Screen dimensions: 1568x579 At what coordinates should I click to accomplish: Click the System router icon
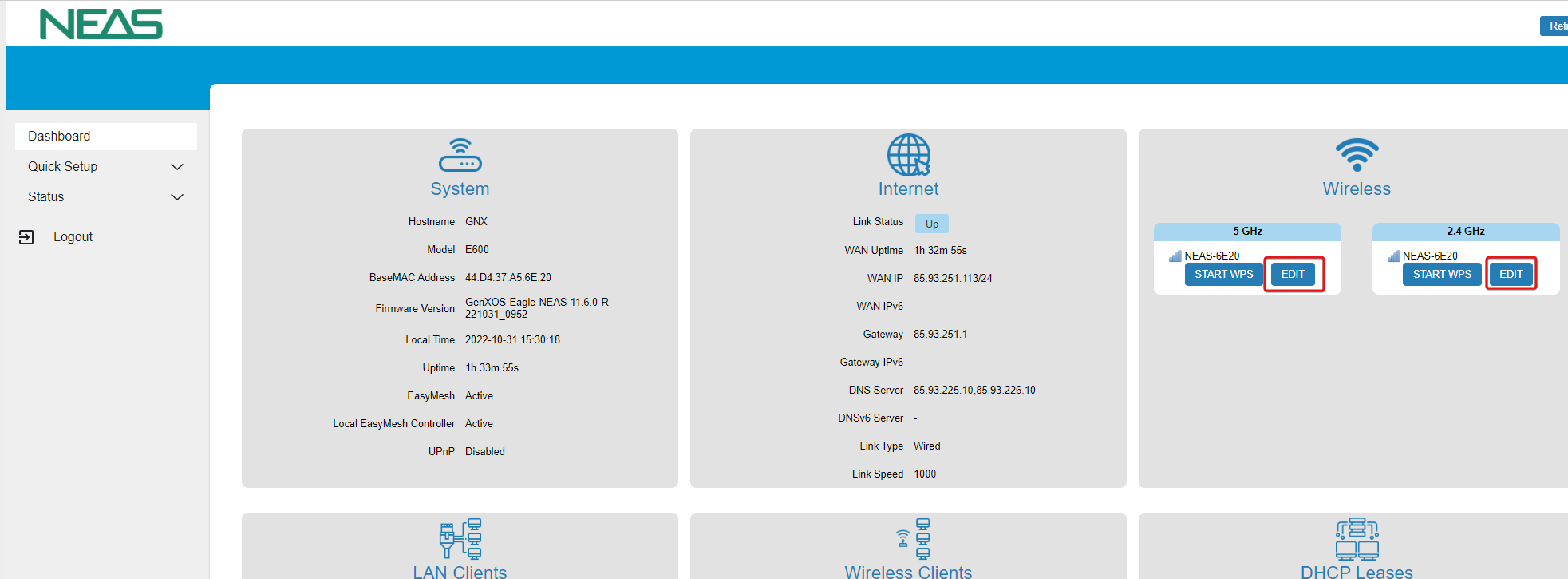click(460, 154)
